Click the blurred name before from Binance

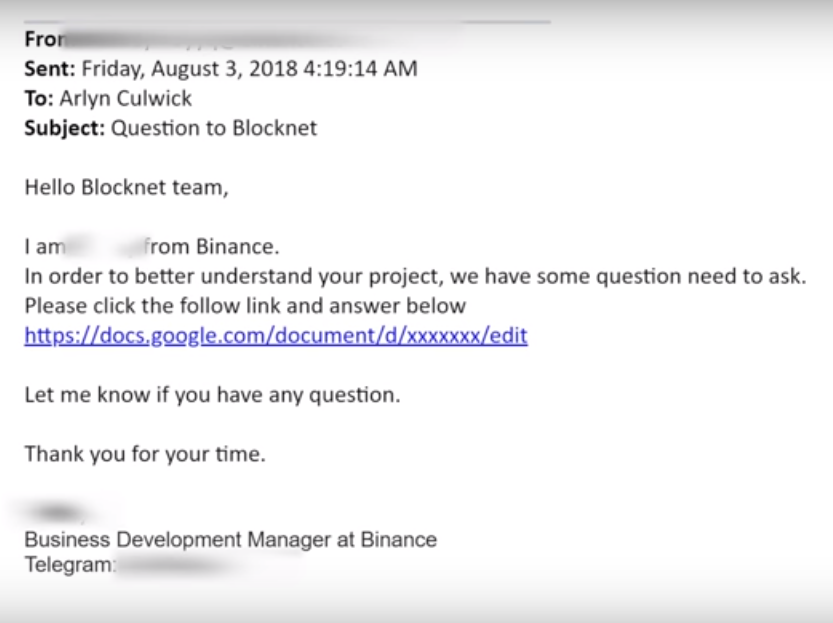(104, 247)
